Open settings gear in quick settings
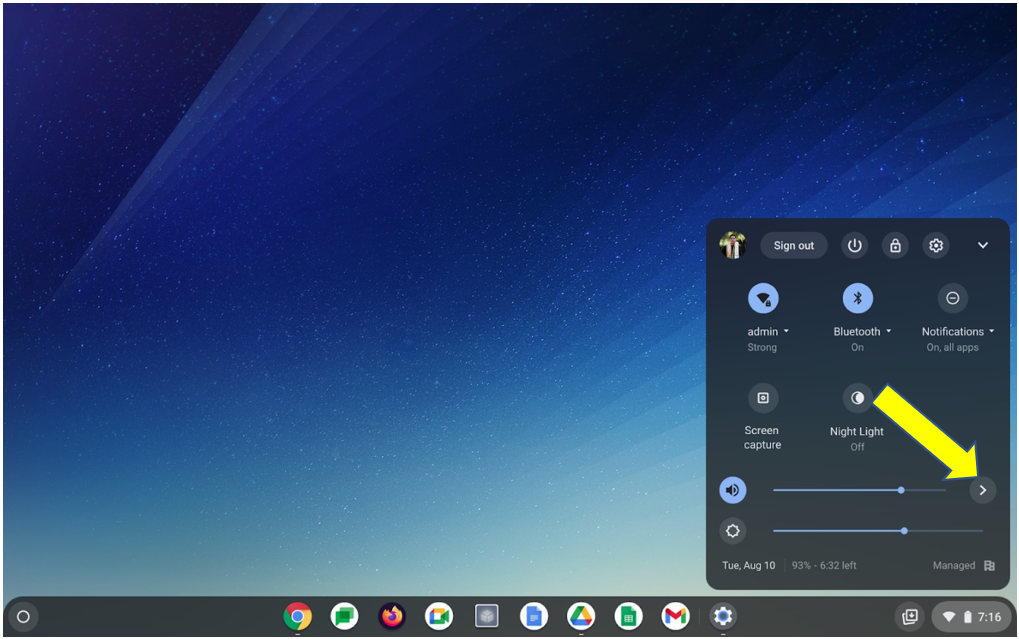 click(936, 246)
